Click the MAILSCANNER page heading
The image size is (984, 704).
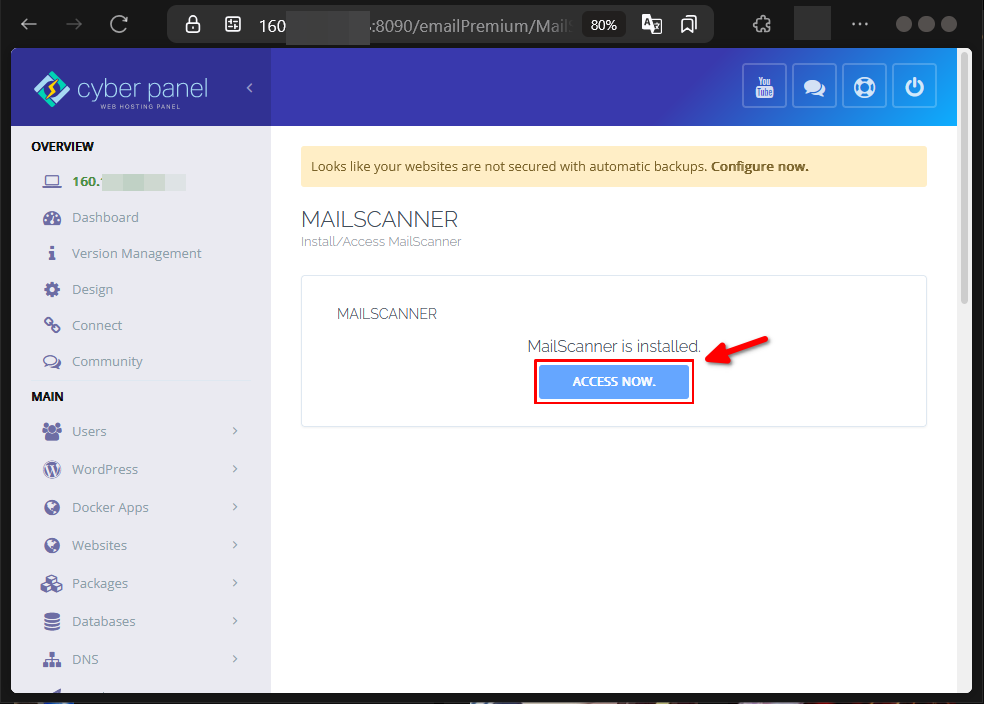pos(380,220)
